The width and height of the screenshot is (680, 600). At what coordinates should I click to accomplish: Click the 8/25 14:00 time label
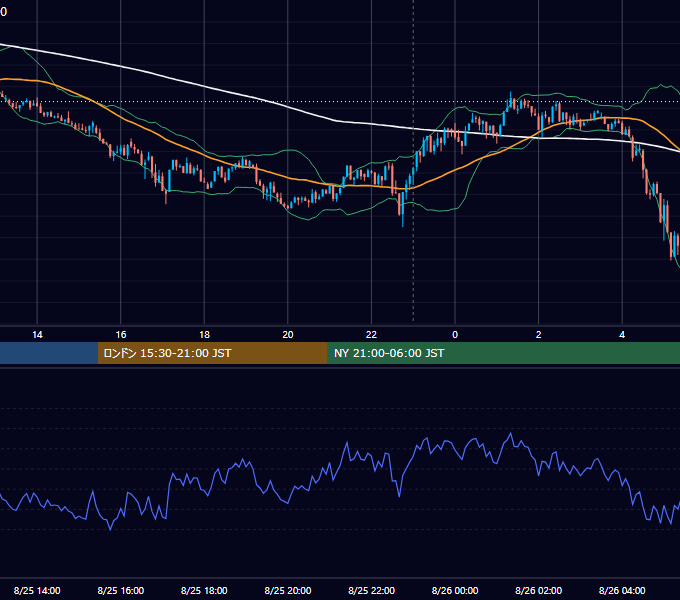(37, 590)
